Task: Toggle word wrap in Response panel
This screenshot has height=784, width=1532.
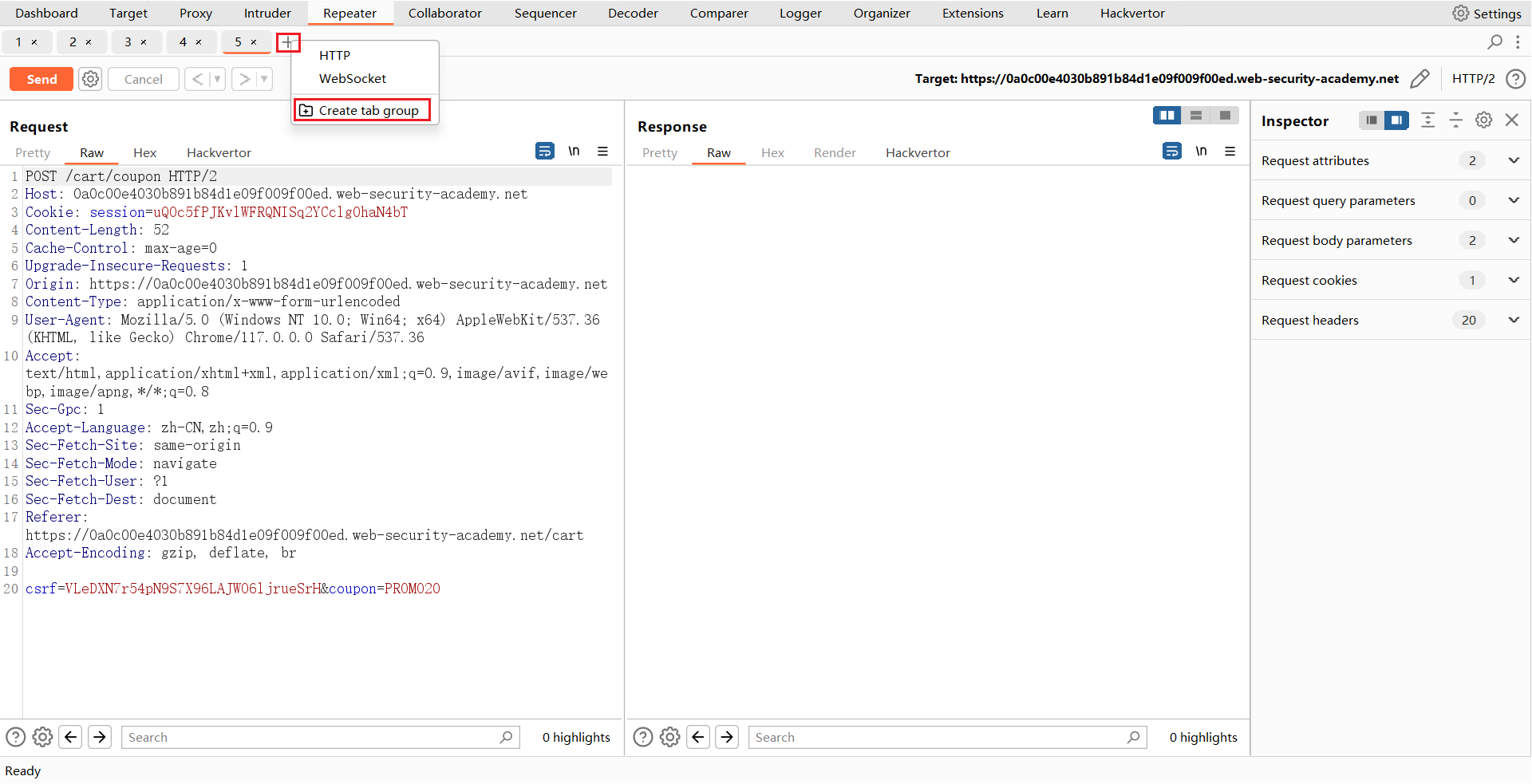Action: (x=1172, y=151)
